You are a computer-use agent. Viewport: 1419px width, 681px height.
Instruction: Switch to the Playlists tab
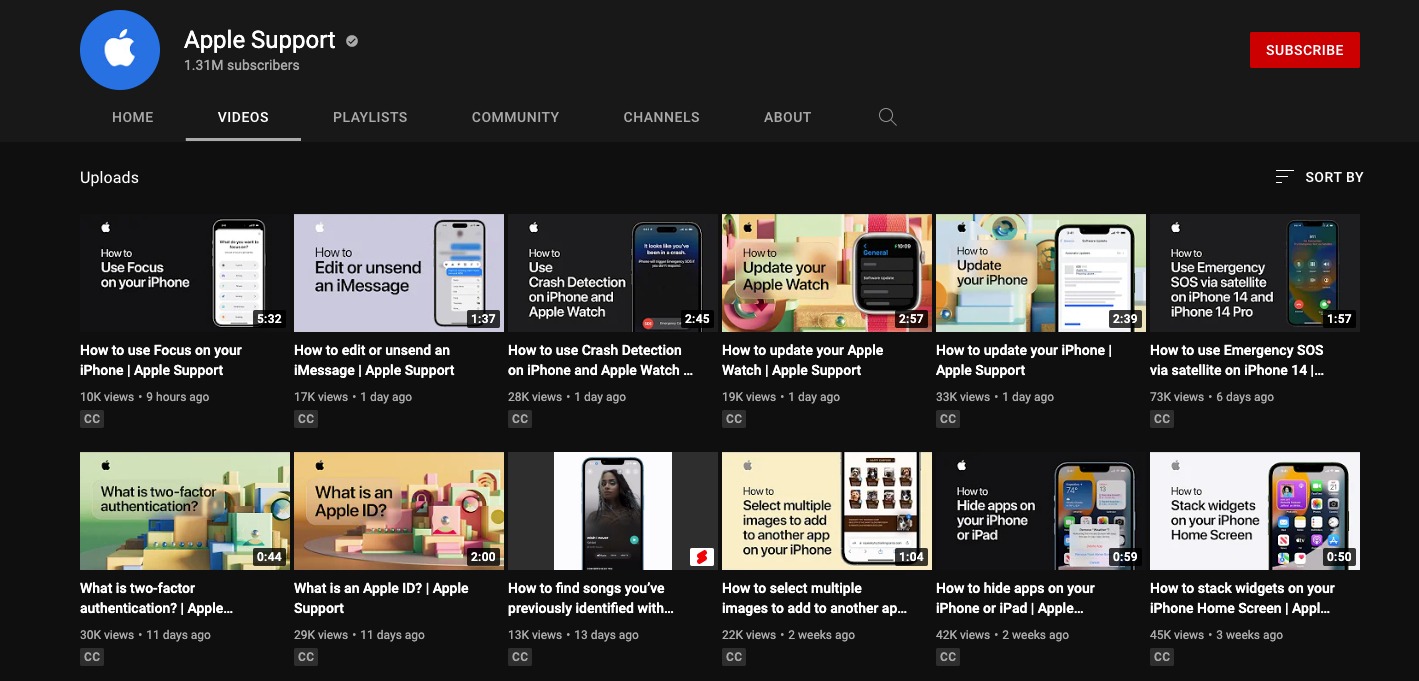(370, 117)
